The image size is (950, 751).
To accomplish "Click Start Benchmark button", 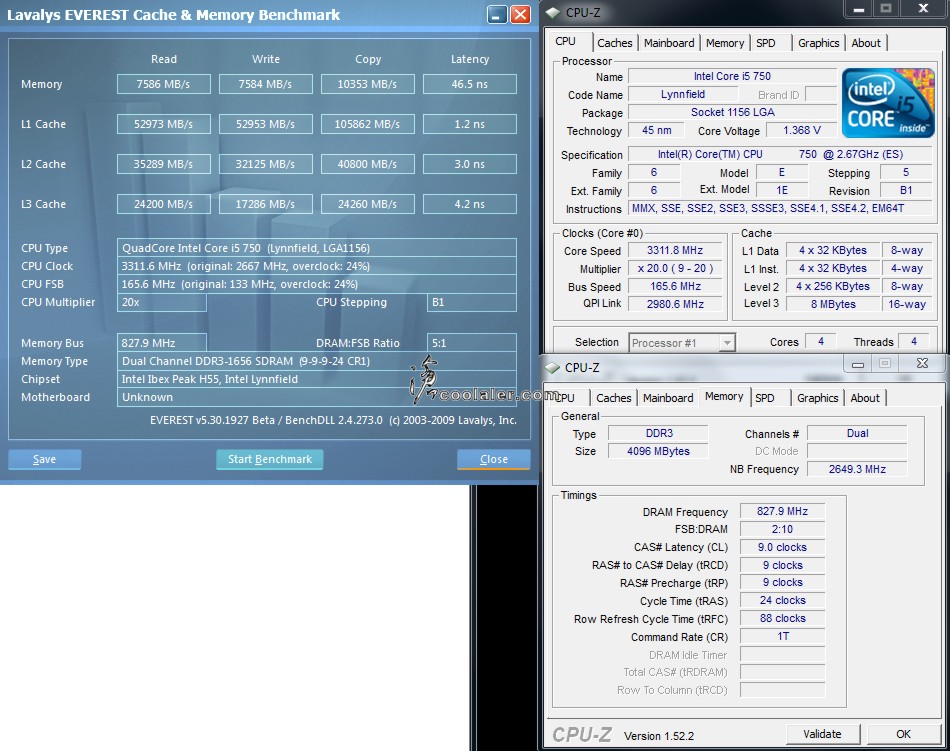I will coord(270,459).
